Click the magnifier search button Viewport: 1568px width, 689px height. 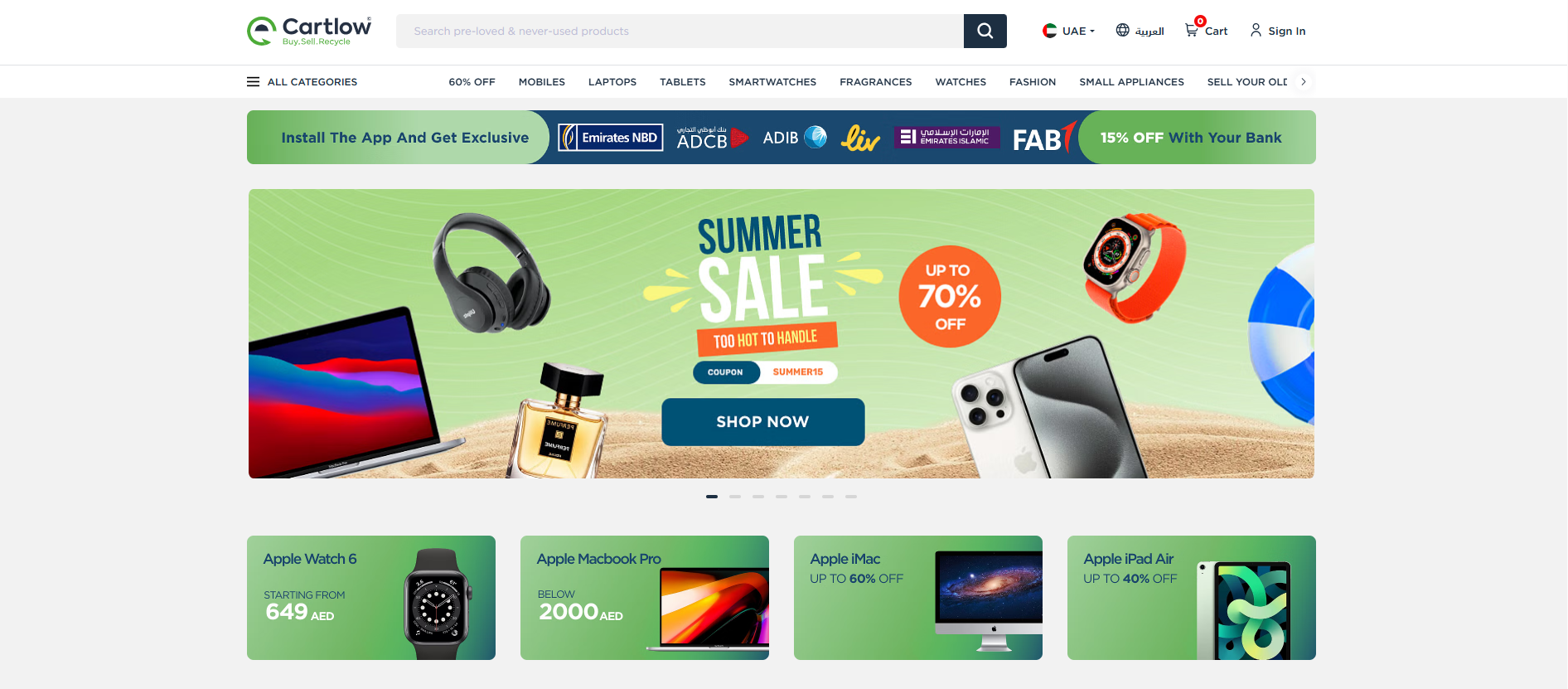tap(985, 31)
